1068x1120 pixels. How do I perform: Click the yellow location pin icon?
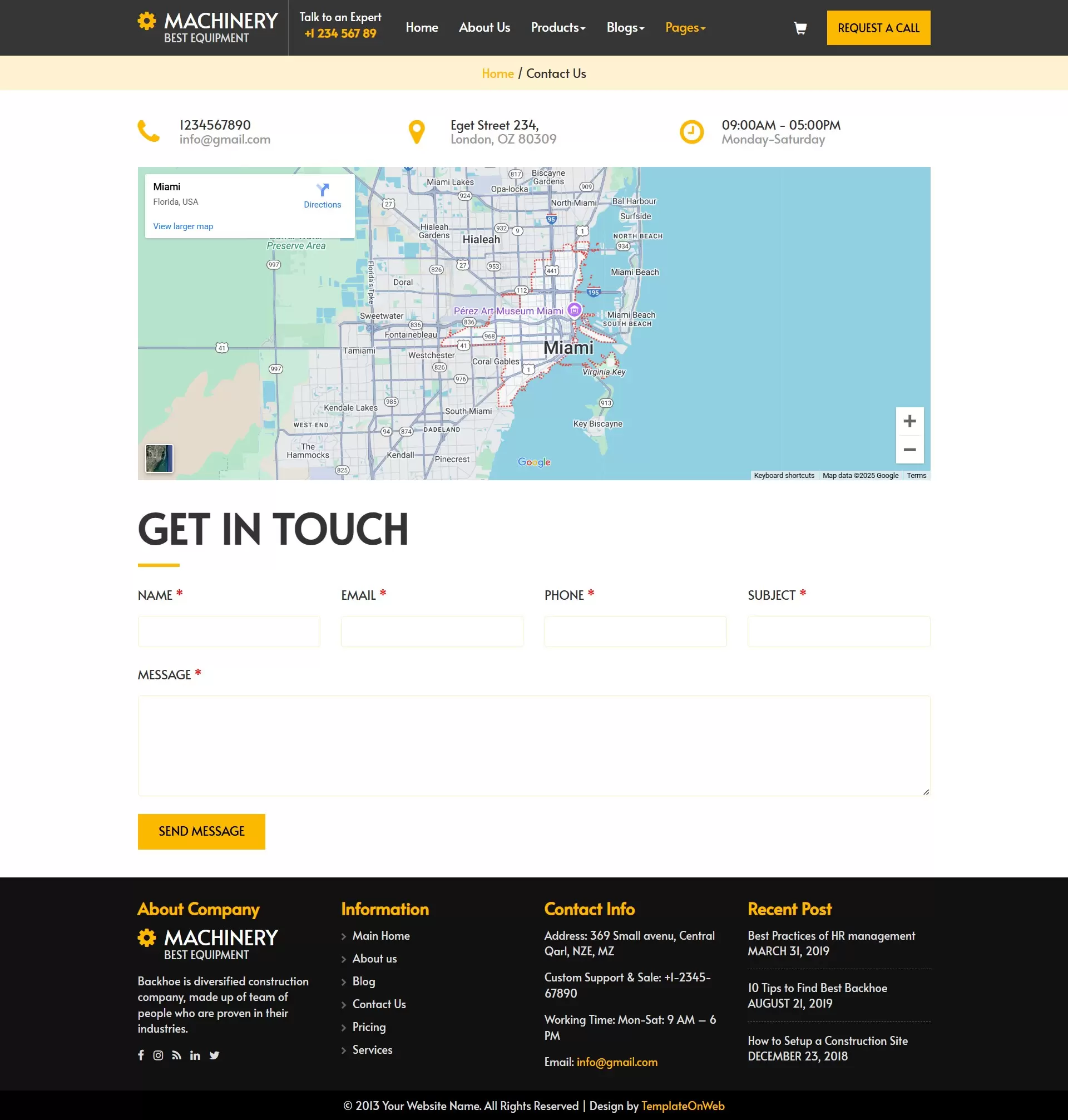point(417,131)
